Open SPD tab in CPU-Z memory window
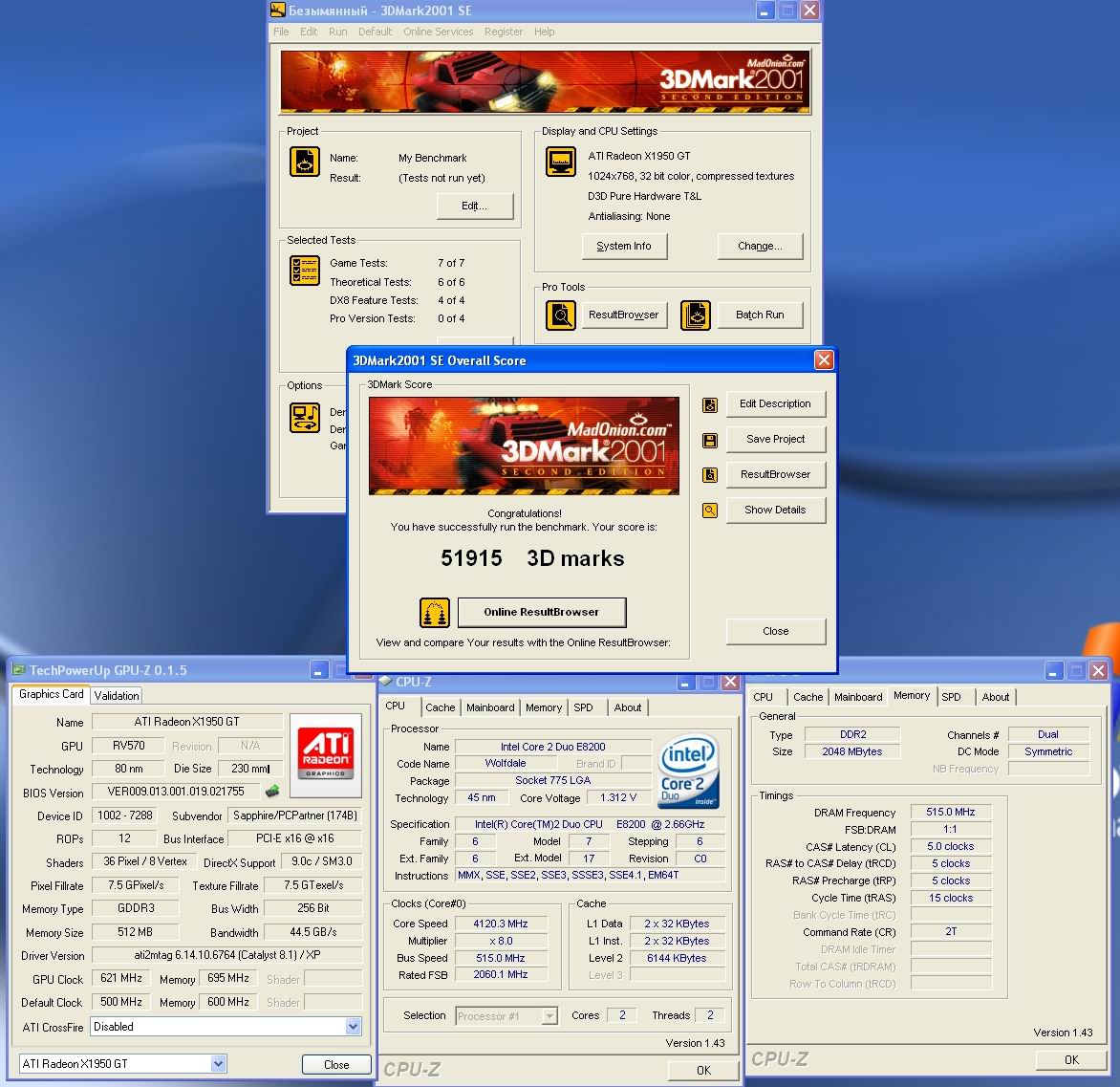1120x1087 pixels. [951, 697]
